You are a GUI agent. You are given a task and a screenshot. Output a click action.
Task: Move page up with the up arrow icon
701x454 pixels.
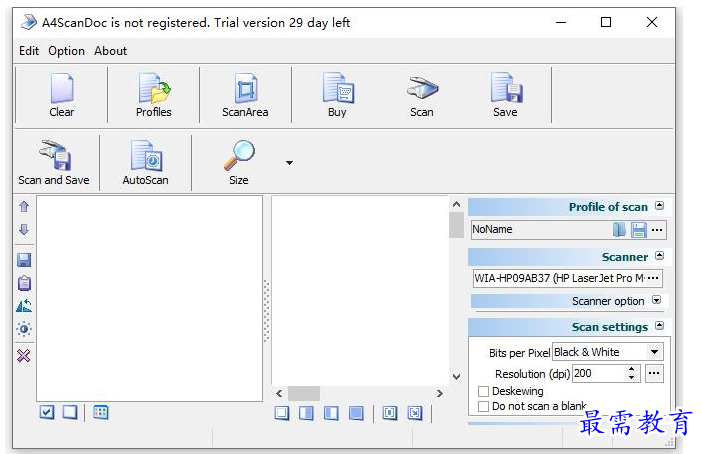(x=24, y=206)
